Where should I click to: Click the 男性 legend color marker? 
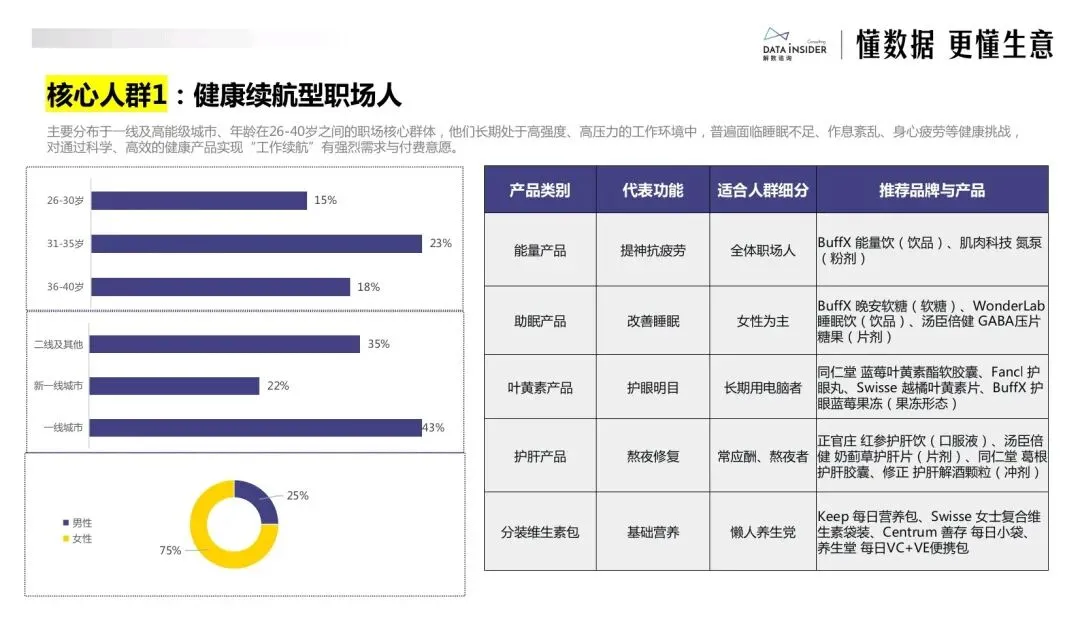click(66, 522)
